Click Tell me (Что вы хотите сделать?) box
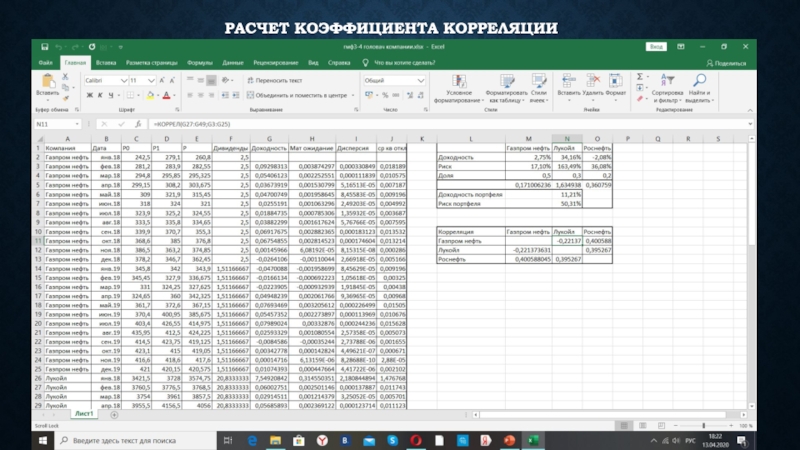 point(399,63)
